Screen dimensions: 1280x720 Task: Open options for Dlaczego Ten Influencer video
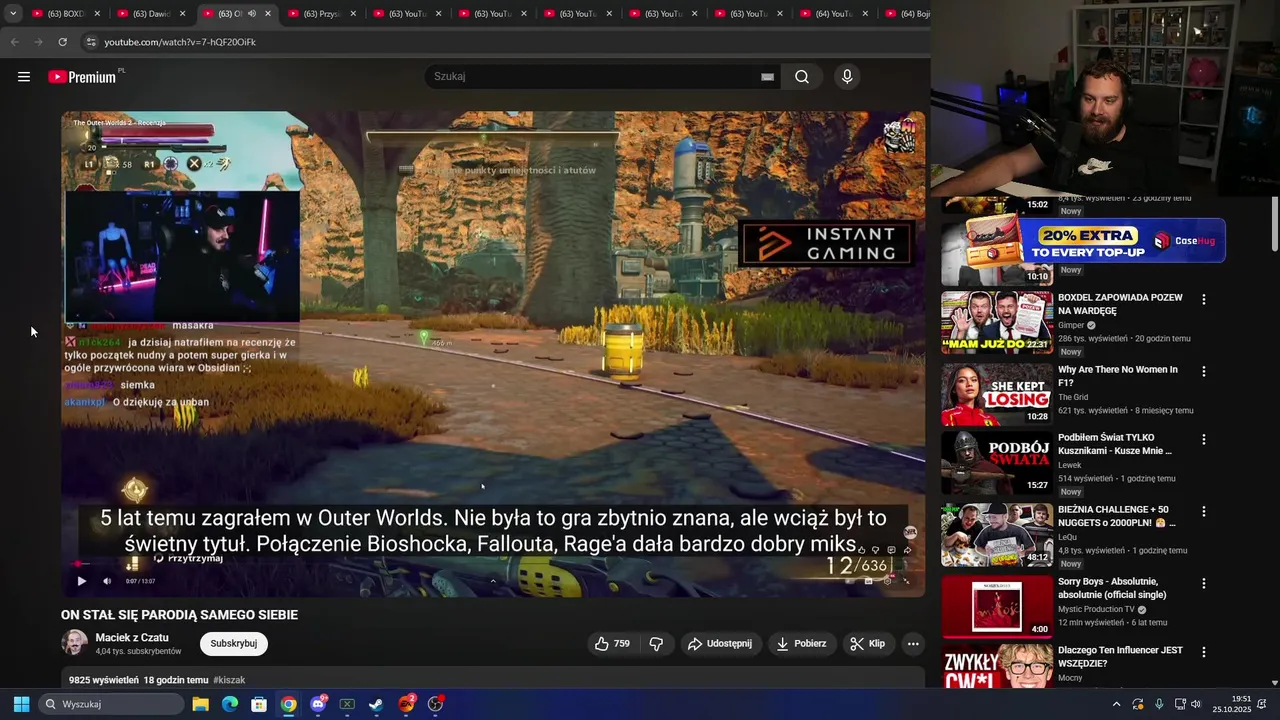click(x=1203, y=652)
